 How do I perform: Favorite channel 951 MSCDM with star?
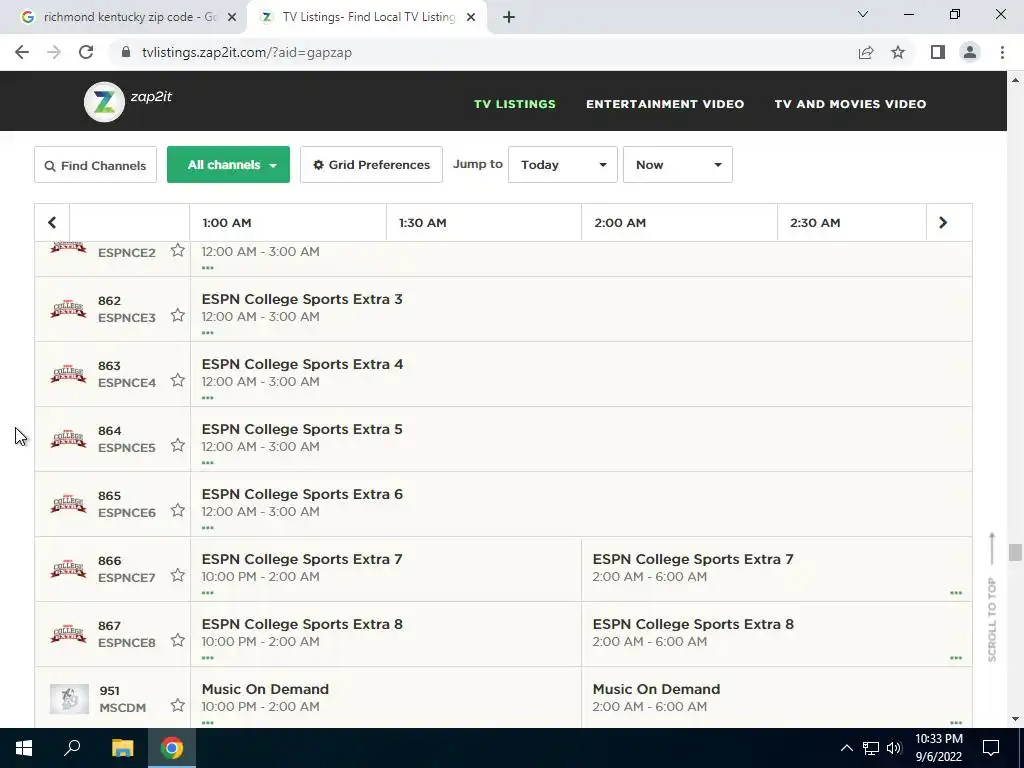pyautogui.click(x=178, y=705)
